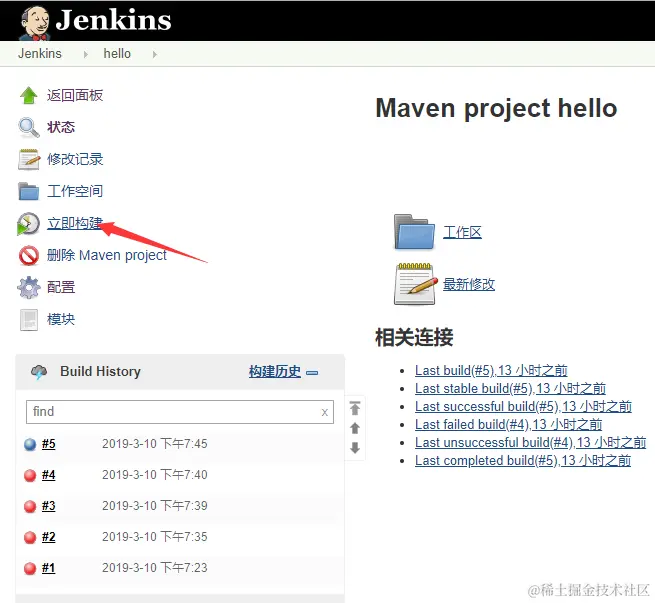Open the 工作区 link

(462, 232)
